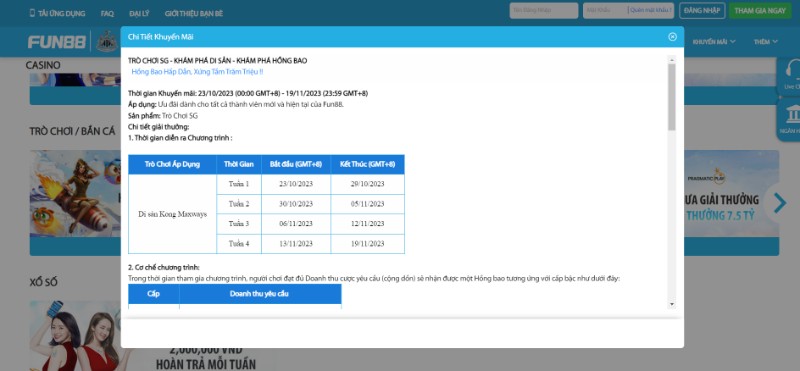Click scrollbar down arrow in popup

(671, 304)
